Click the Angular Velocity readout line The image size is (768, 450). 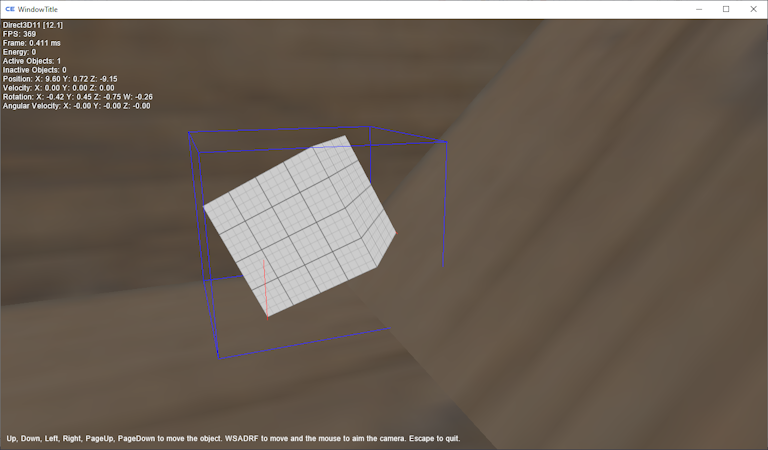pyautogui.click(x=76, y=106)
